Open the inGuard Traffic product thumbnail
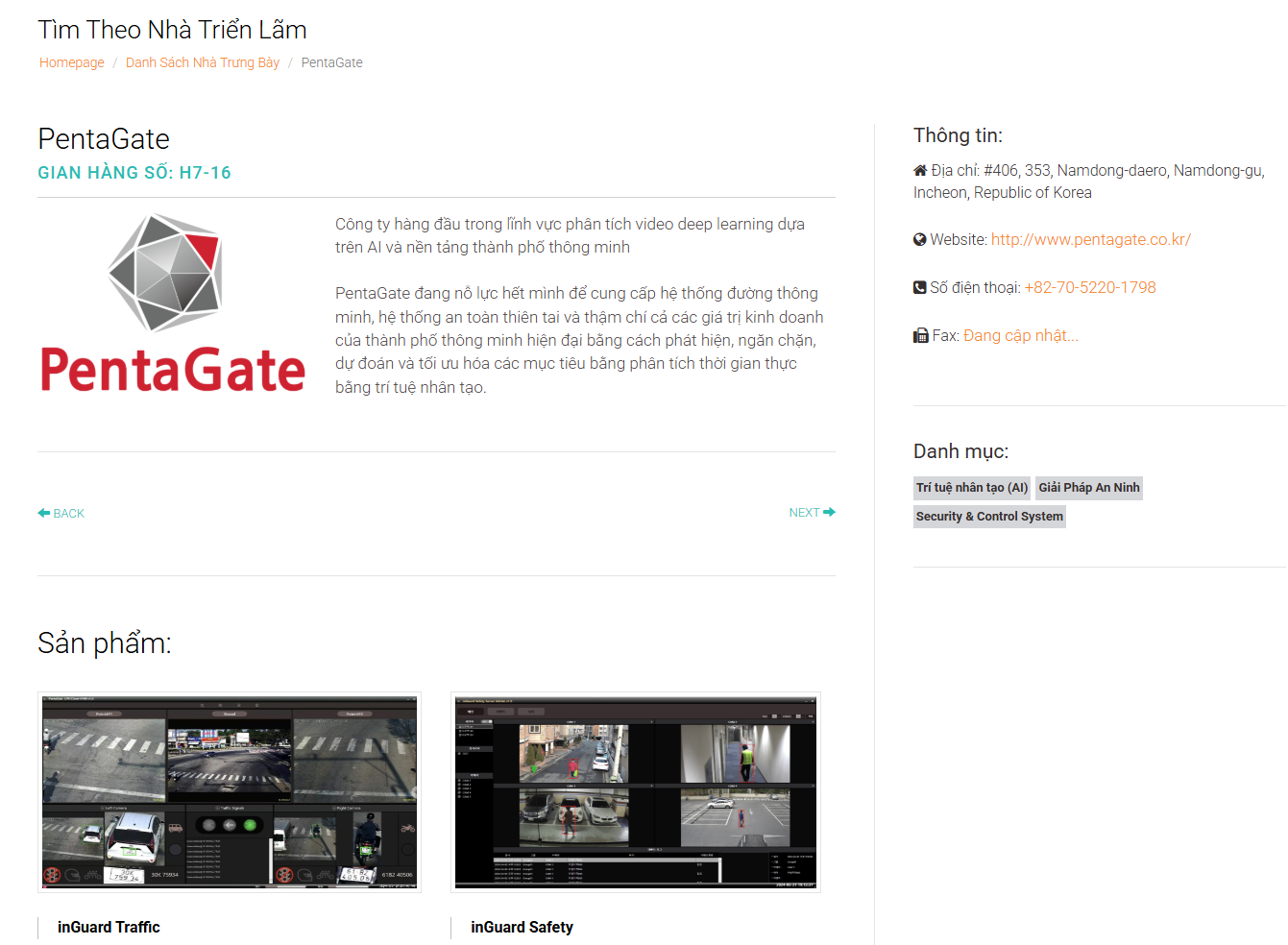This screenshot has width=1288, height=945. coord(230,792)
